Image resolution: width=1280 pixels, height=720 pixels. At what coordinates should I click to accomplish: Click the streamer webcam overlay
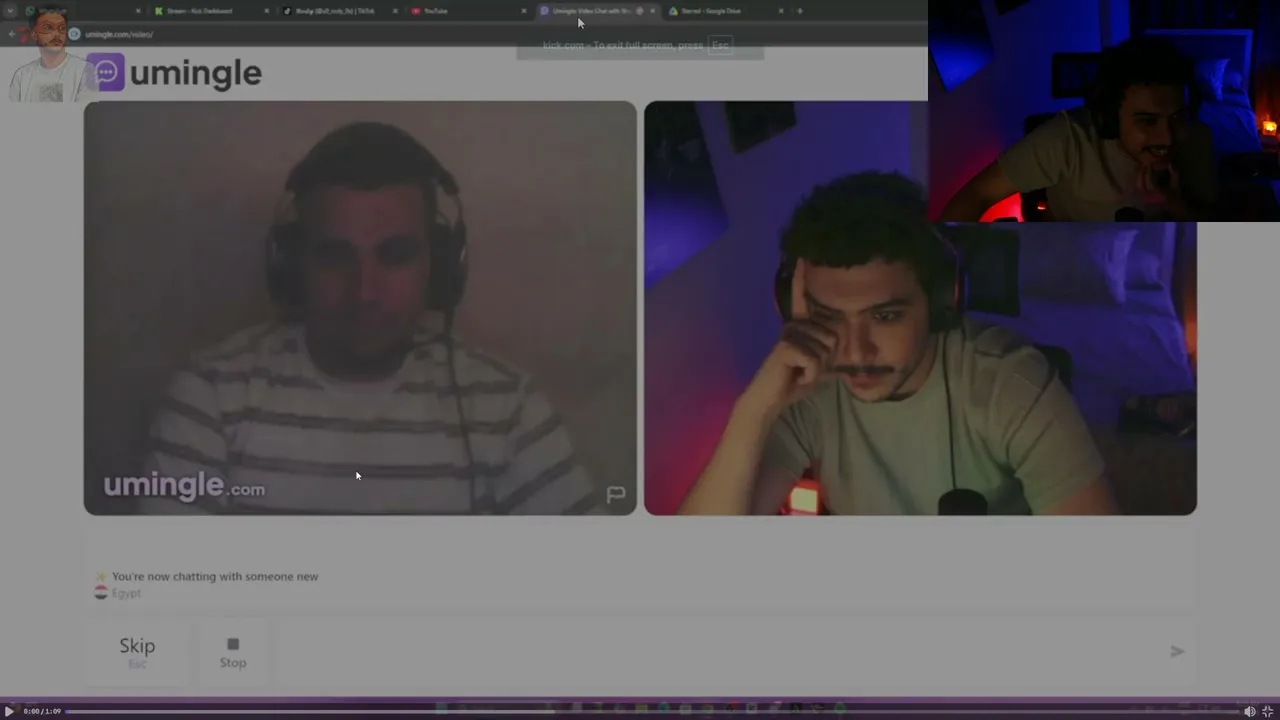tap(1104, 110)
